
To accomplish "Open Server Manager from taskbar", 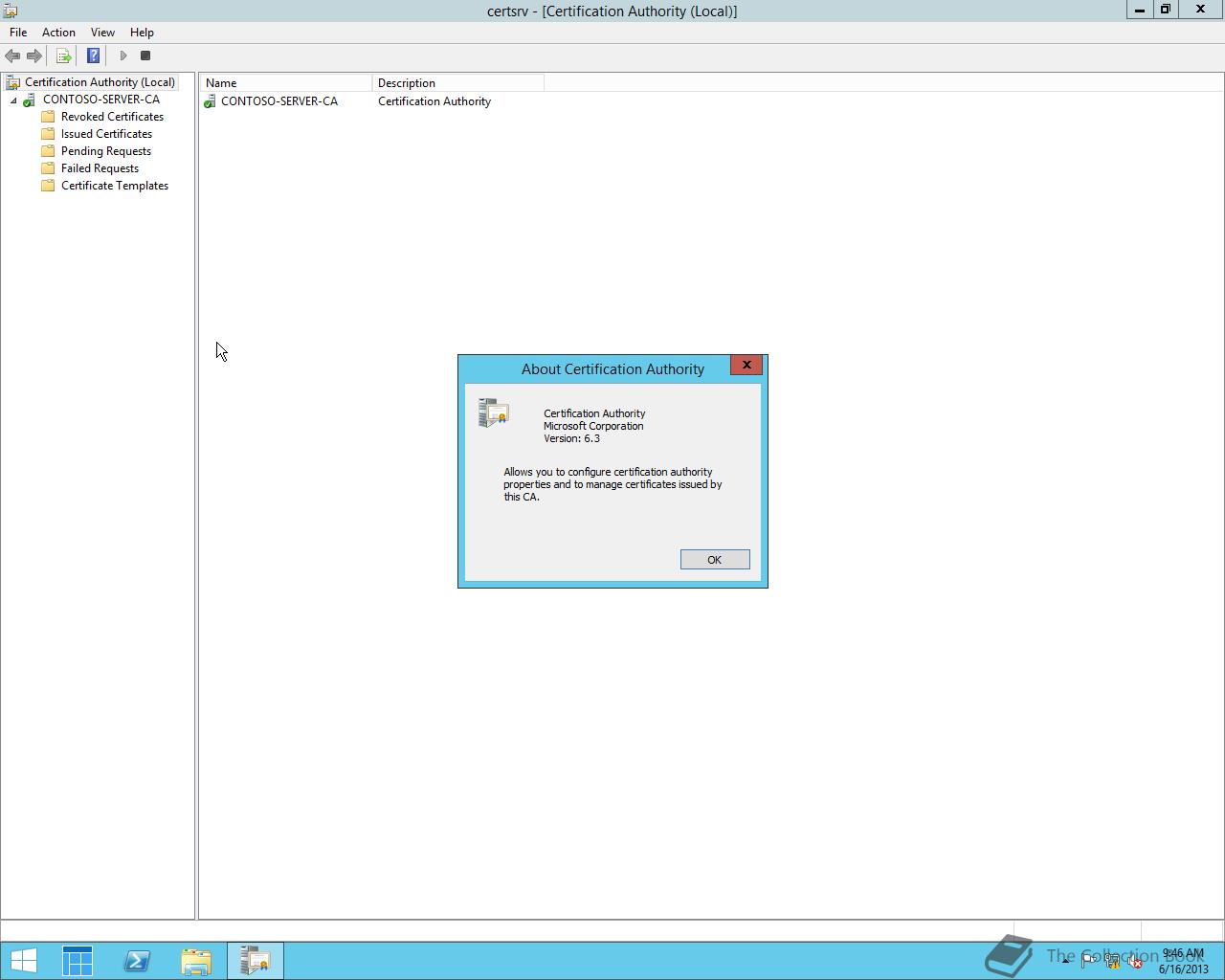I will click(x=78, y=961).
